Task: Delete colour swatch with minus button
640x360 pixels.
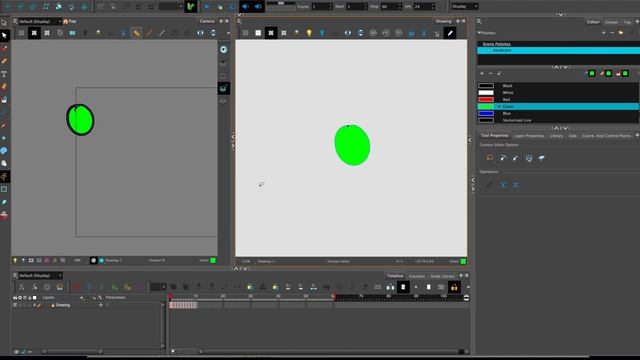Action: pyautogui.click(x=490, y=73)
